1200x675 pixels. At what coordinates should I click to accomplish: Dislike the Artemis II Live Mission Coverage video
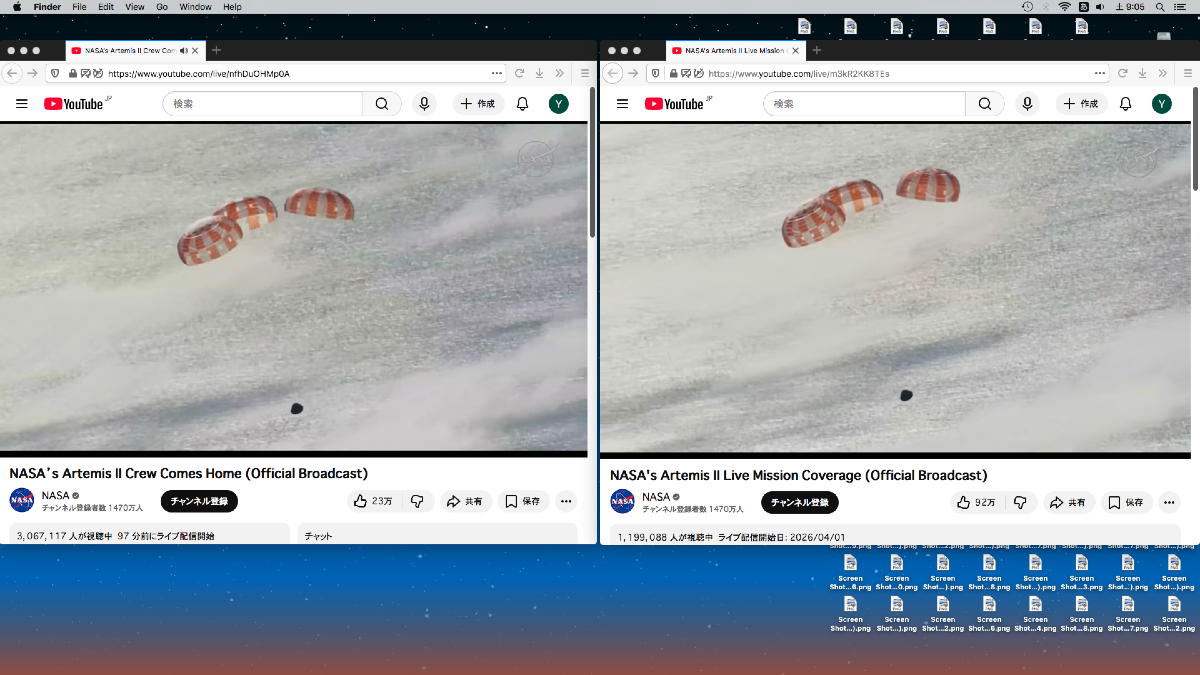coord(1020,502)
